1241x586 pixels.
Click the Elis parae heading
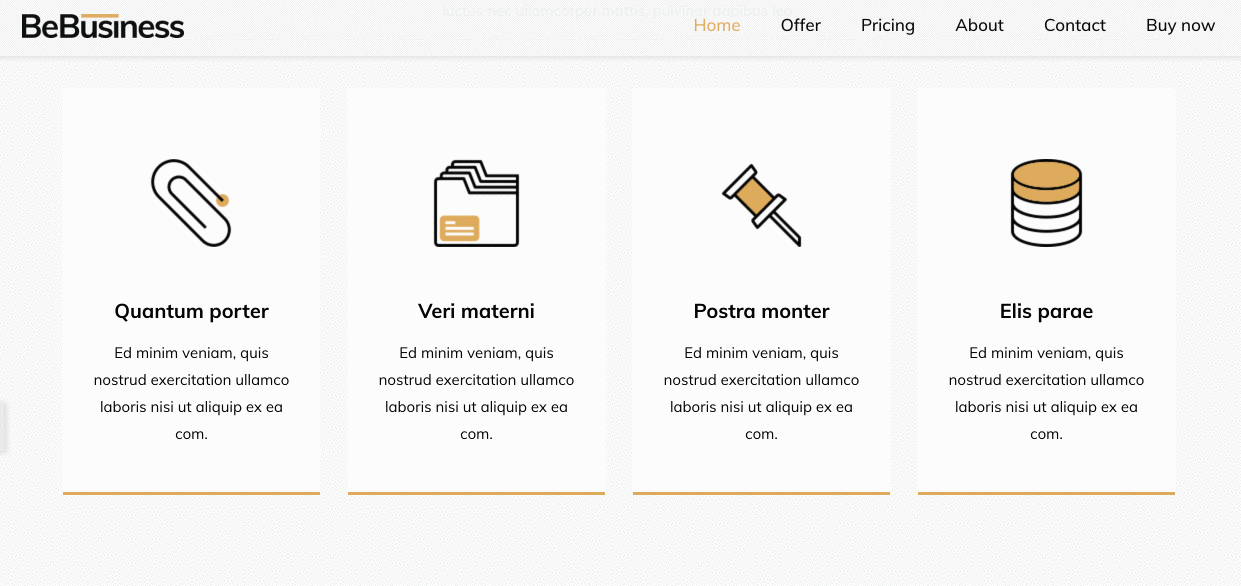(1046, 311)
